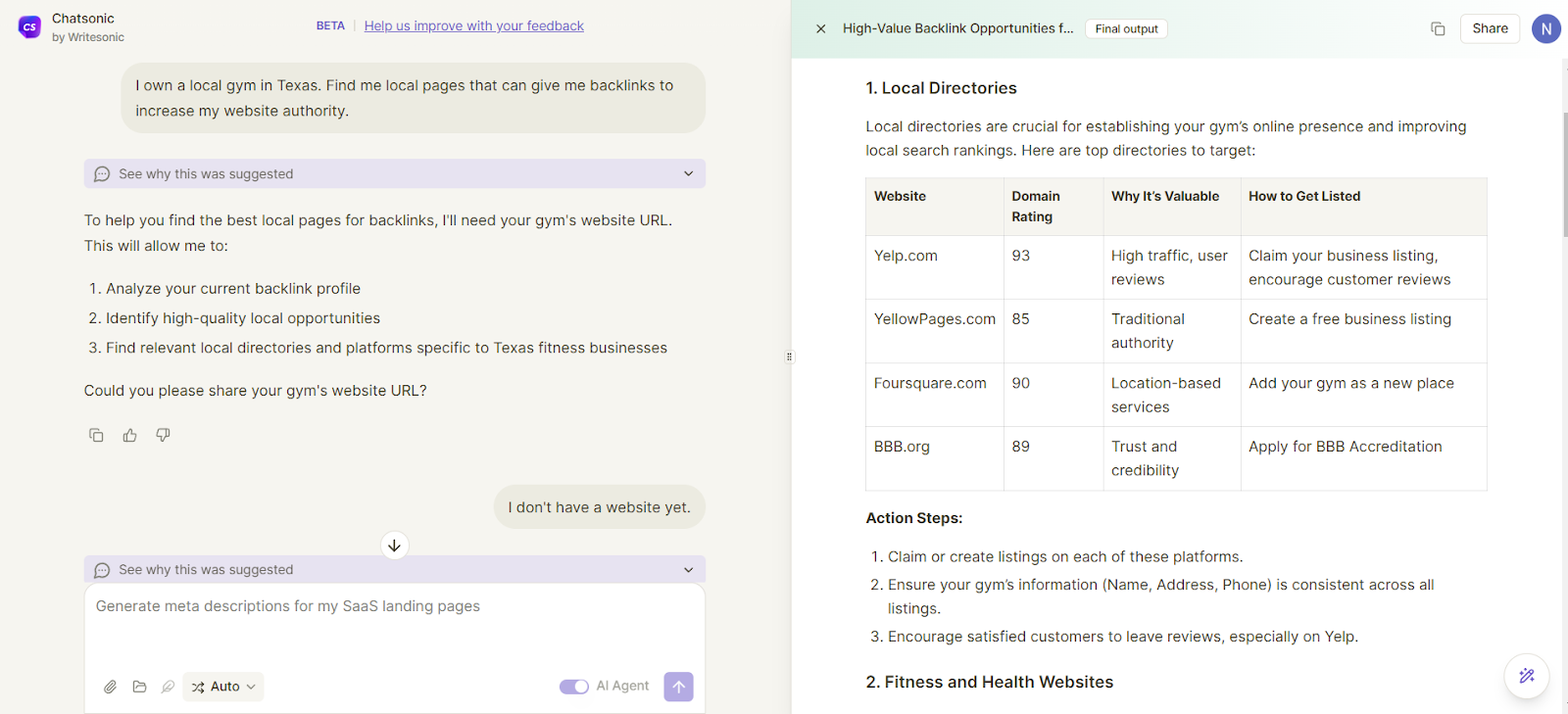Screen dimensions: 1568x714
Task: Open 'Help us improve with your feedback' link
Action: [x=474, y=26]
